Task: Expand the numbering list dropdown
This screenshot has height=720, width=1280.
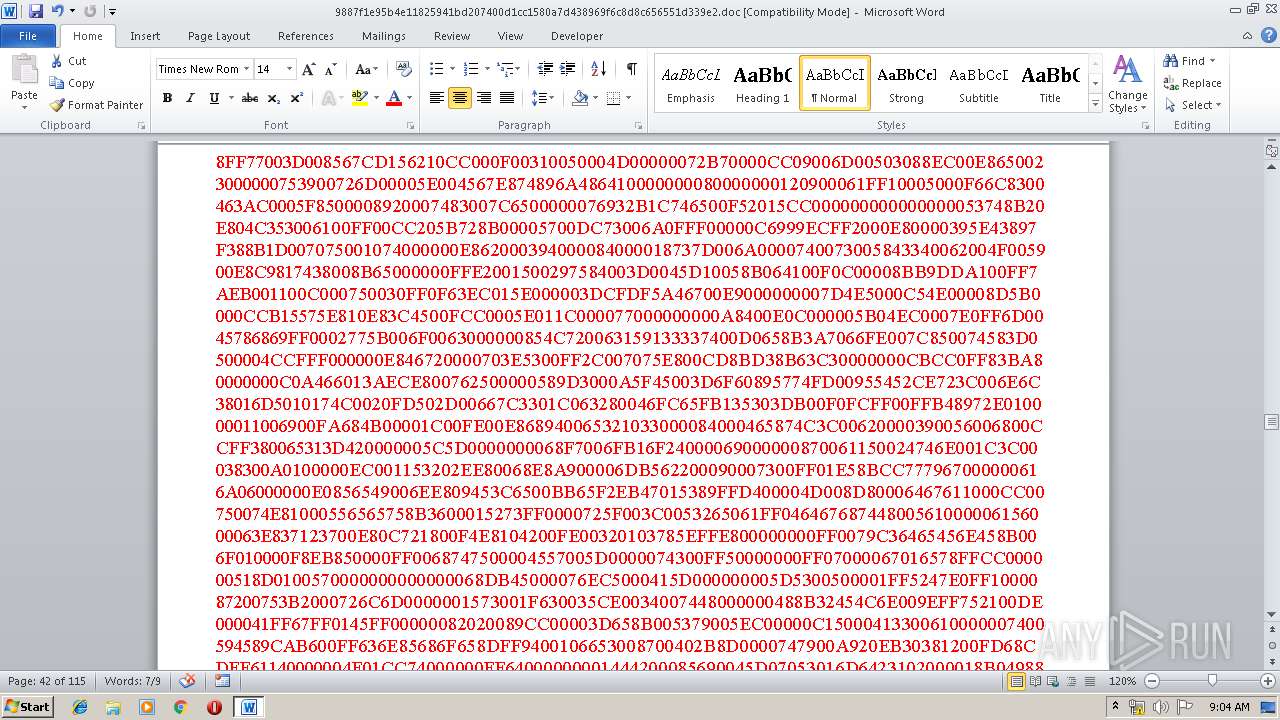Action: (x=487, y=69)
